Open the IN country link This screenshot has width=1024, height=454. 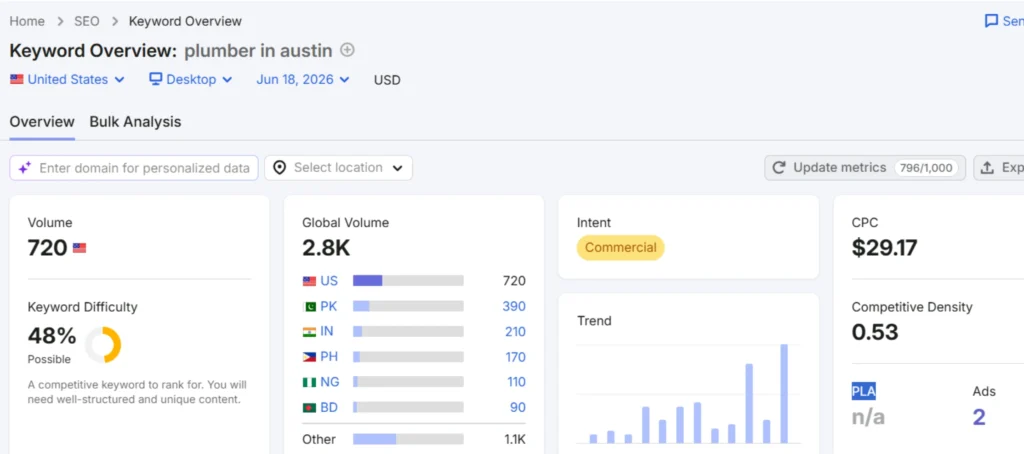(x=327, y=332)
